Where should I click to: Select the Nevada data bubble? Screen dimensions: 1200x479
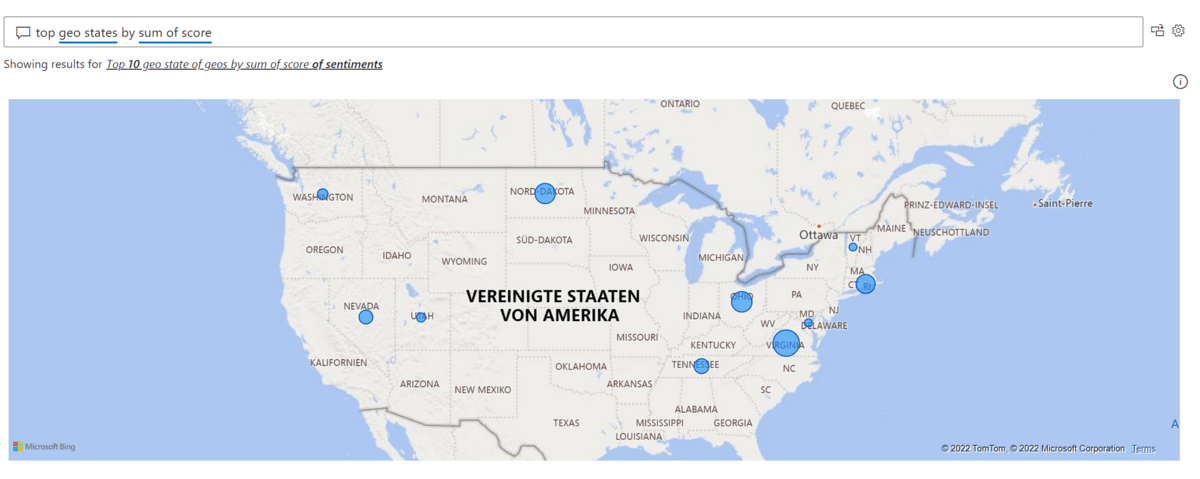tap(366, 317)
